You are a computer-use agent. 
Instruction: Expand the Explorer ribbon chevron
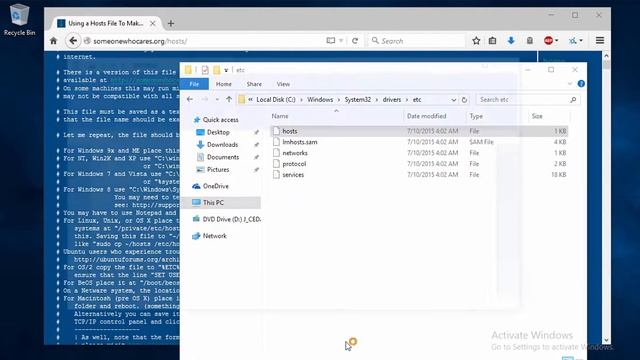(x=570, y=84)
